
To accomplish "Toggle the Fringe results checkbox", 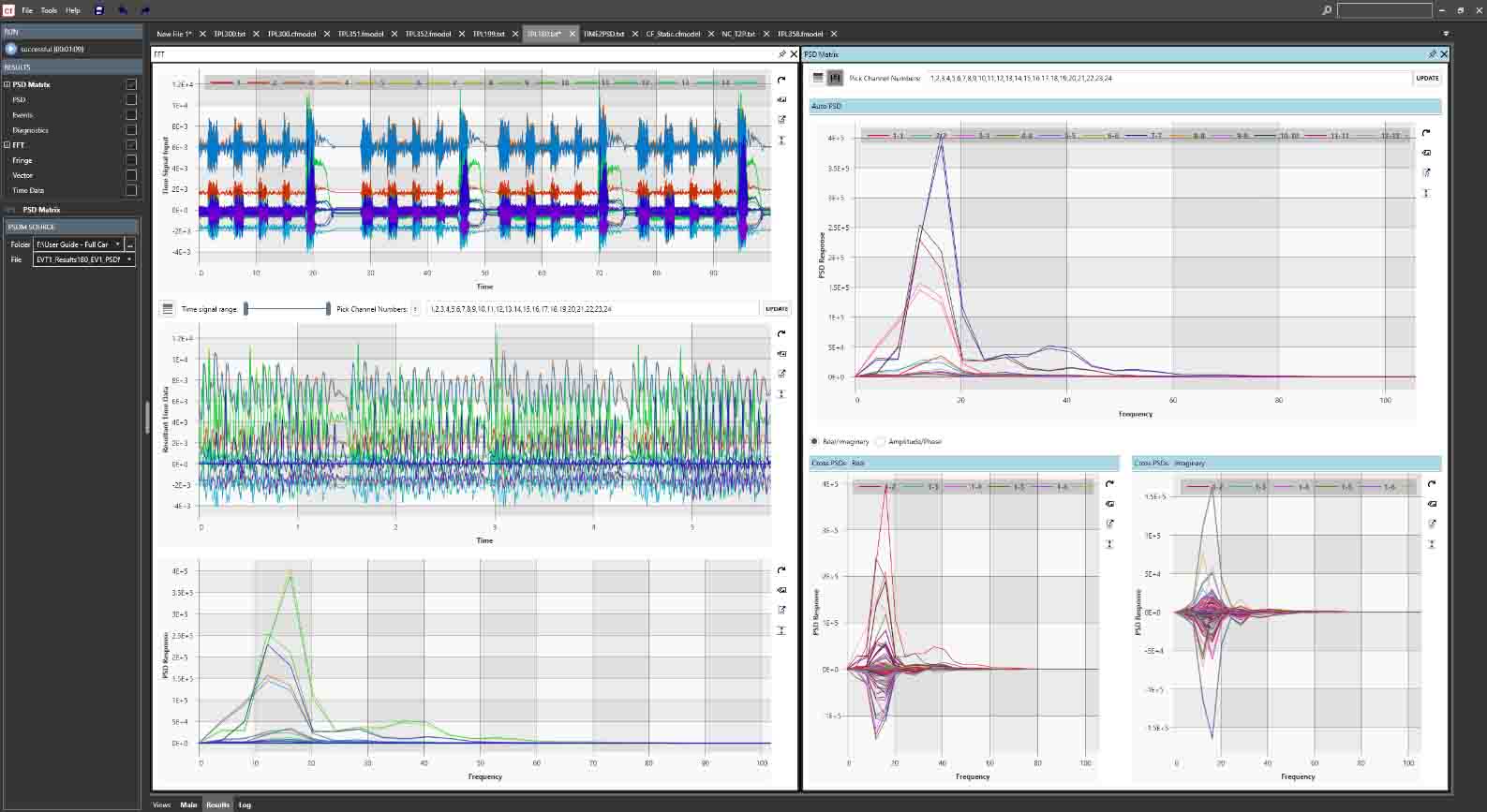I will [x=131, y=160].
